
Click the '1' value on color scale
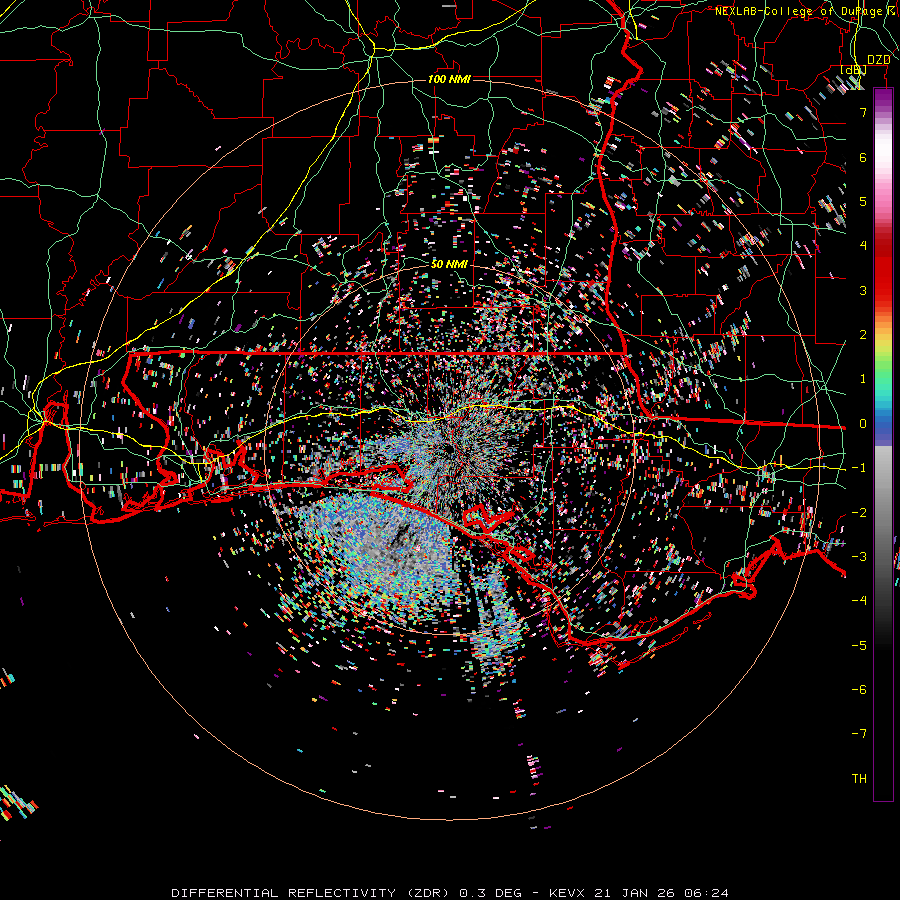pyautogui.click(x=863, y=379)
